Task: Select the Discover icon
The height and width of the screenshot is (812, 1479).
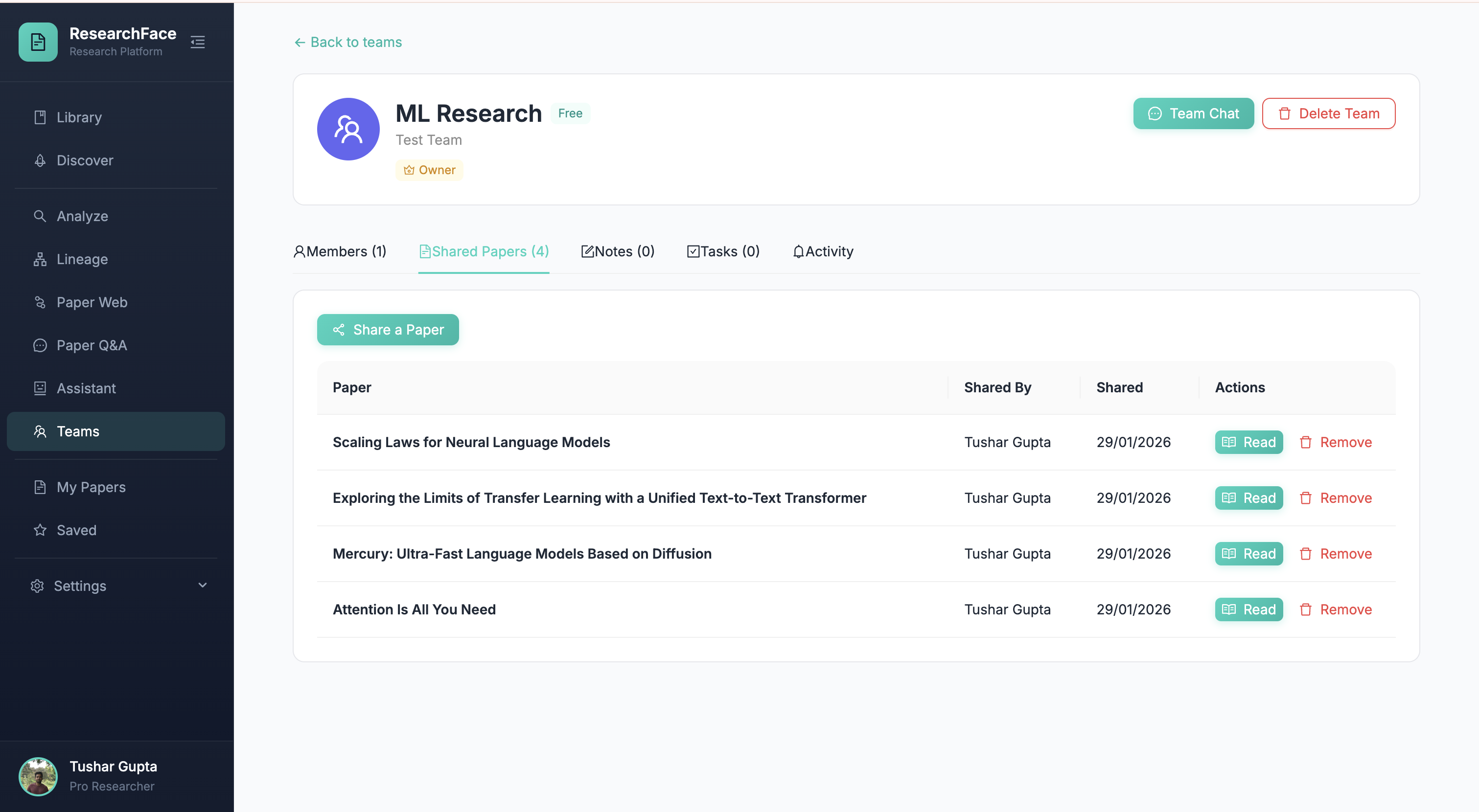Action: coord(40,160)
